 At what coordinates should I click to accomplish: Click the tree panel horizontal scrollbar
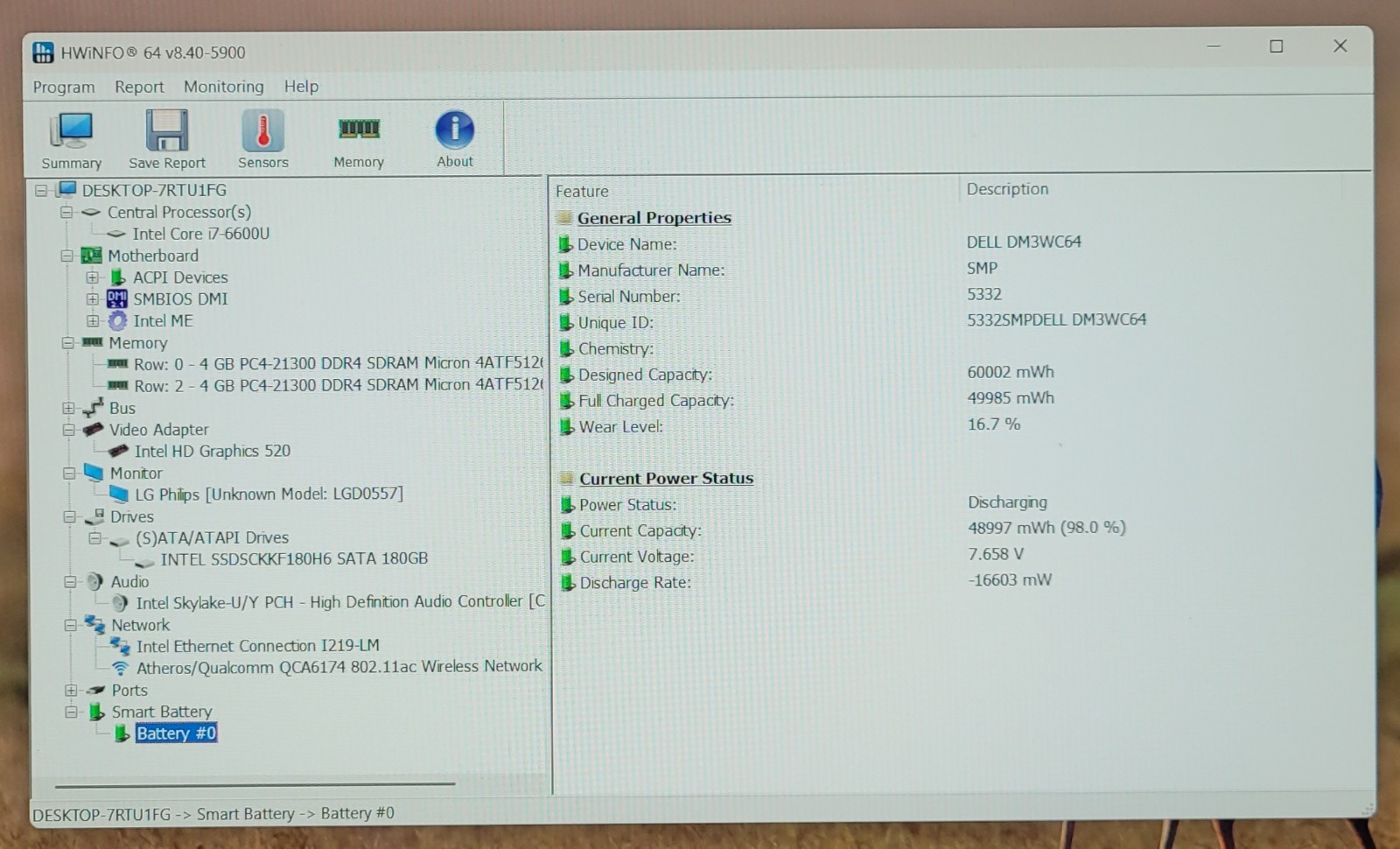pyautogui.click(x=255, y=784)
